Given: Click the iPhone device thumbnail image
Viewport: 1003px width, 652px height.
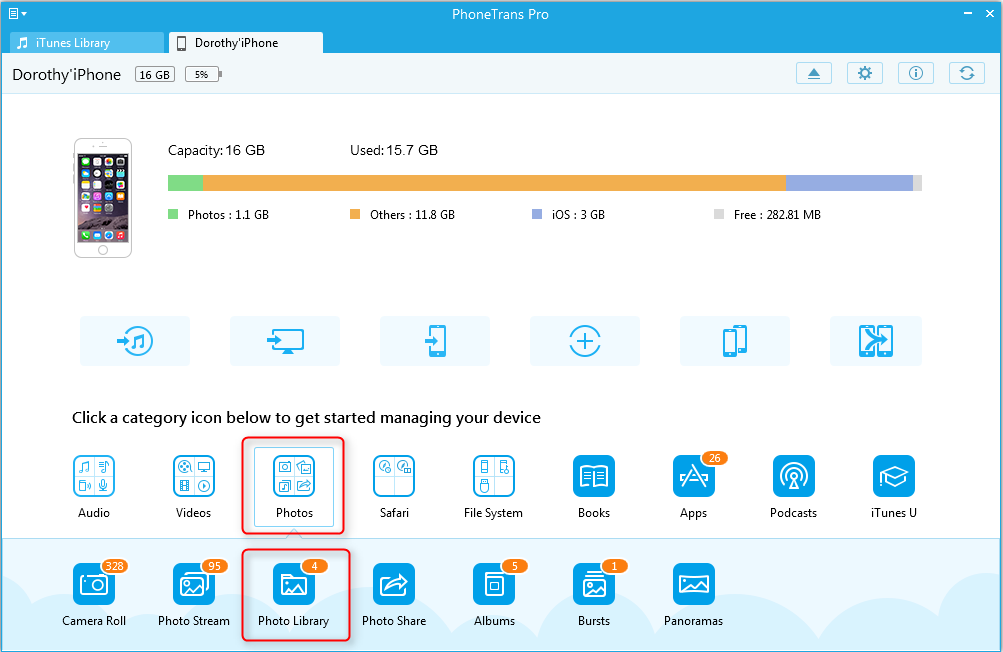Looking at the screenshot, I should click(103, 197).
